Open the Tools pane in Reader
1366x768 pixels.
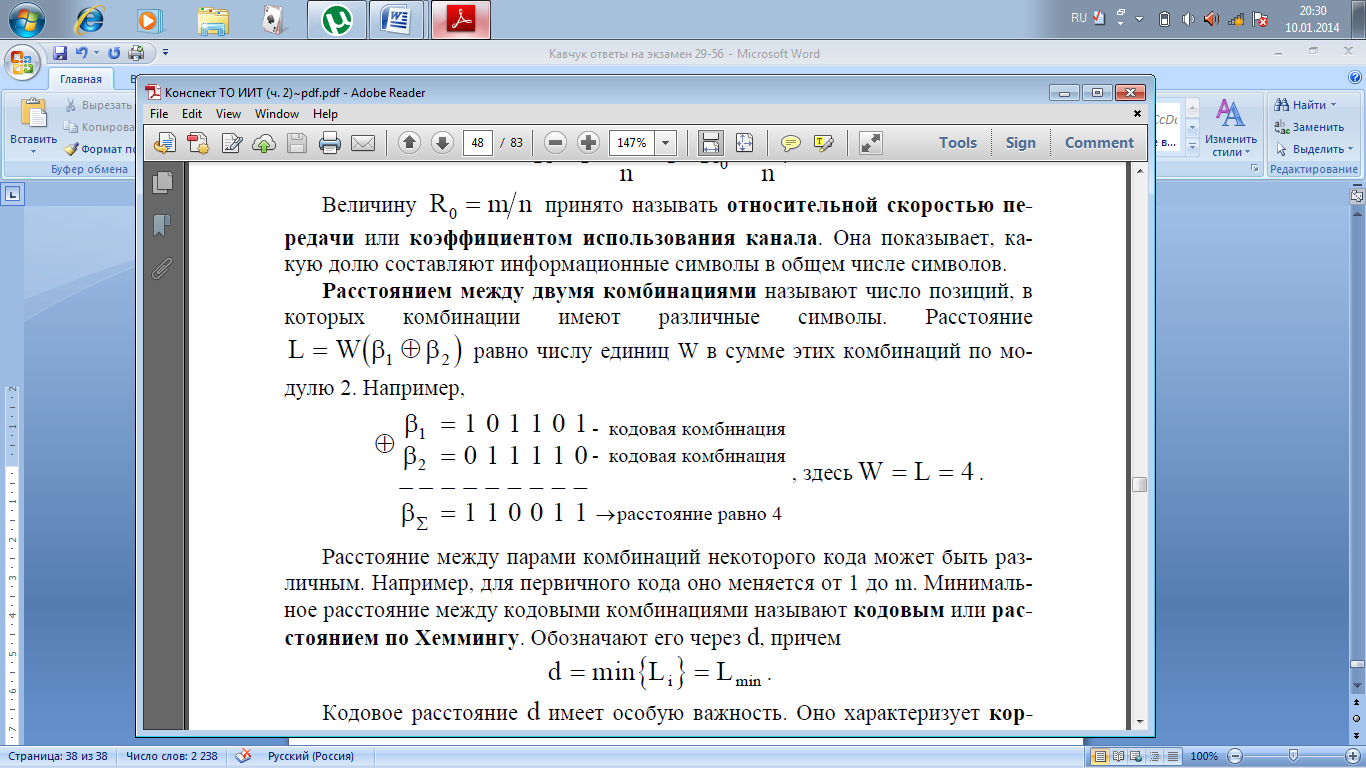tap(958, 143)
